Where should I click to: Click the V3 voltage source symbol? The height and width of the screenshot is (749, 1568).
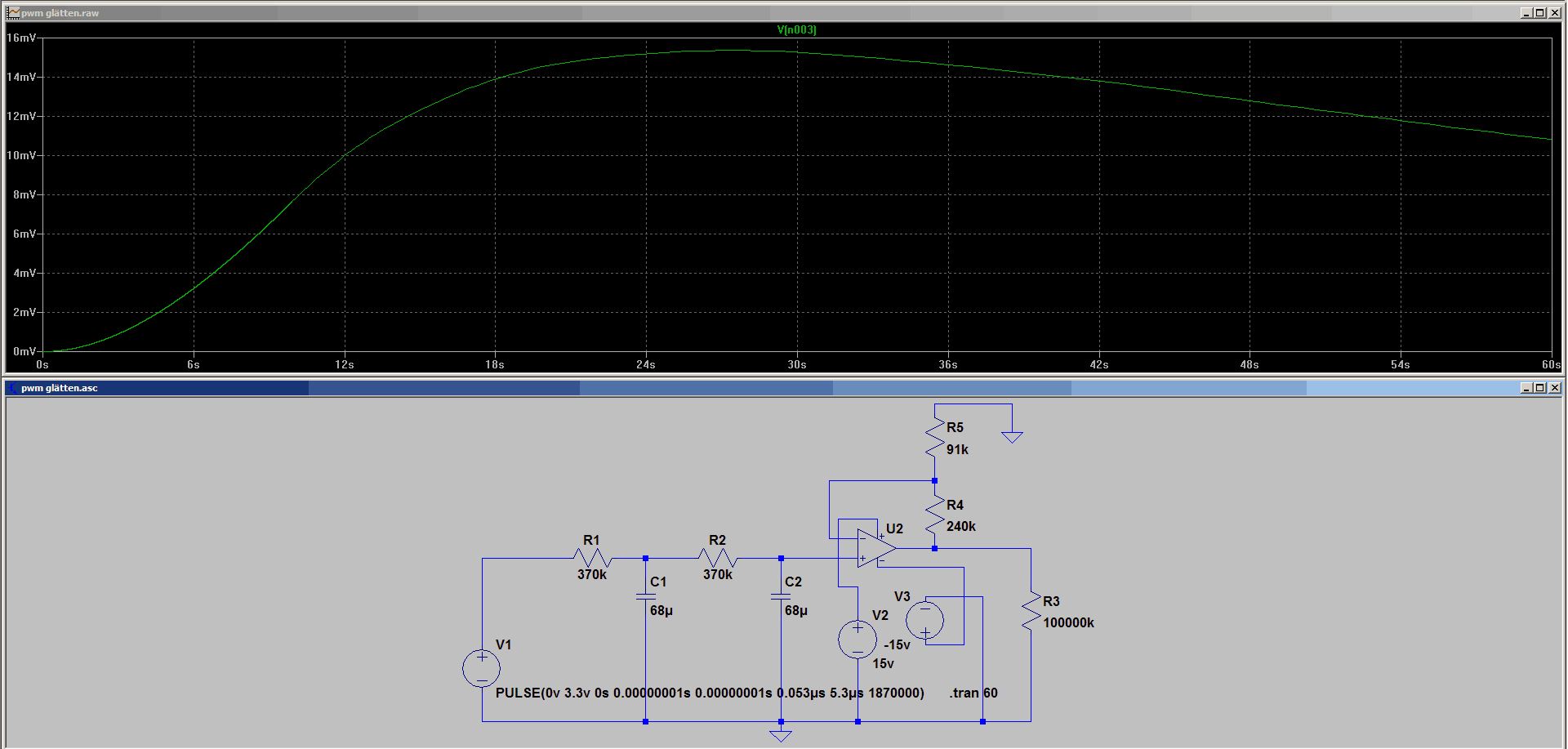pos(925,621)
